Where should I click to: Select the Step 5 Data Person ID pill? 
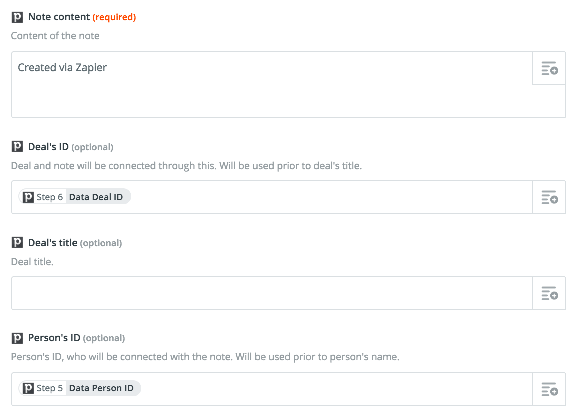coord(80,388)
